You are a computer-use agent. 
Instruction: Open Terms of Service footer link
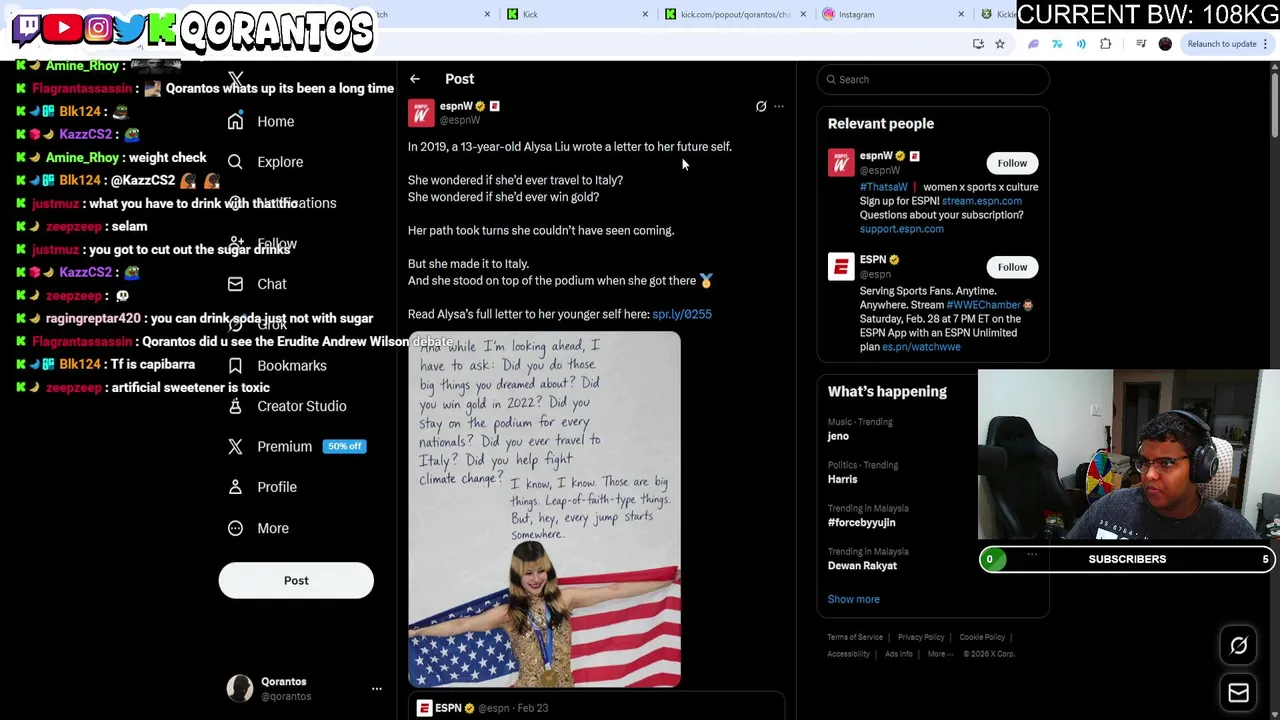click(855, 637)
